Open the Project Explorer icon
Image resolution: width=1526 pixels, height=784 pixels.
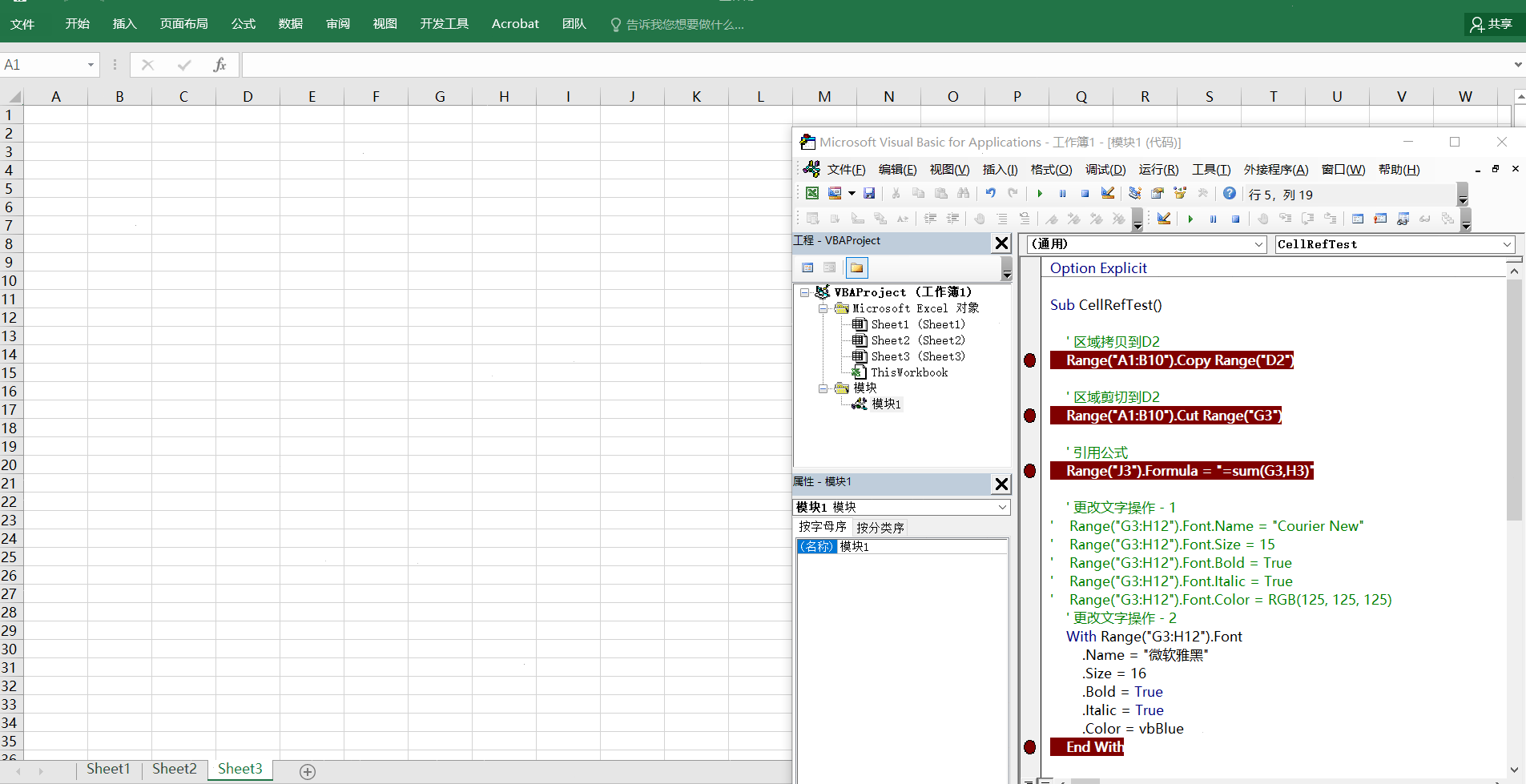[x=1135, y=193]
